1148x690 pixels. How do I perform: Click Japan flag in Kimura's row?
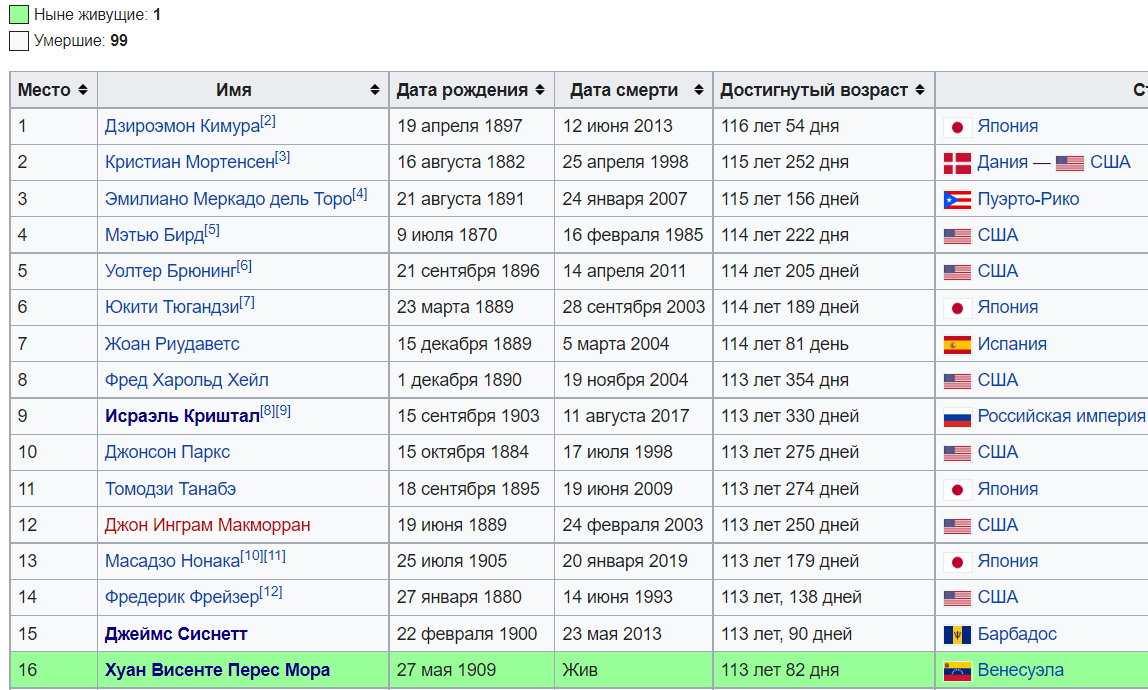[x=957, y=127]
